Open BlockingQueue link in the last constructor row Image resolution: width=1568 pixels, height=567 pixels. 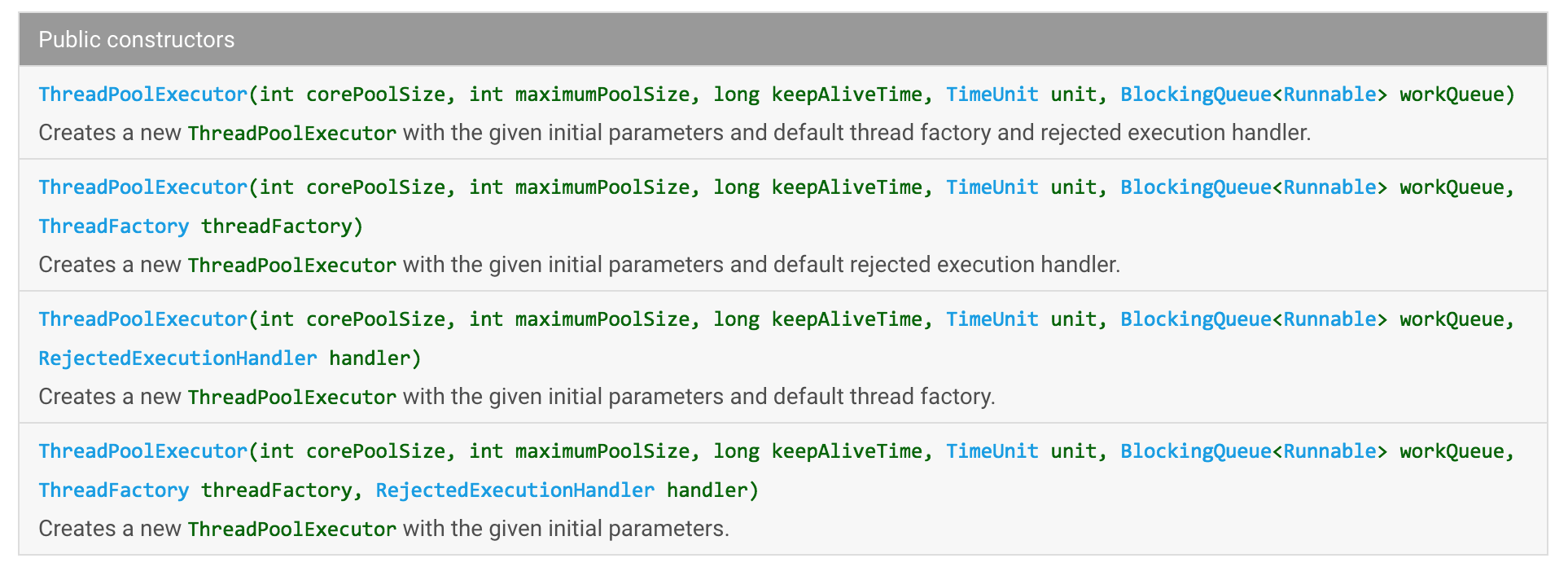tap(1195, 451)
